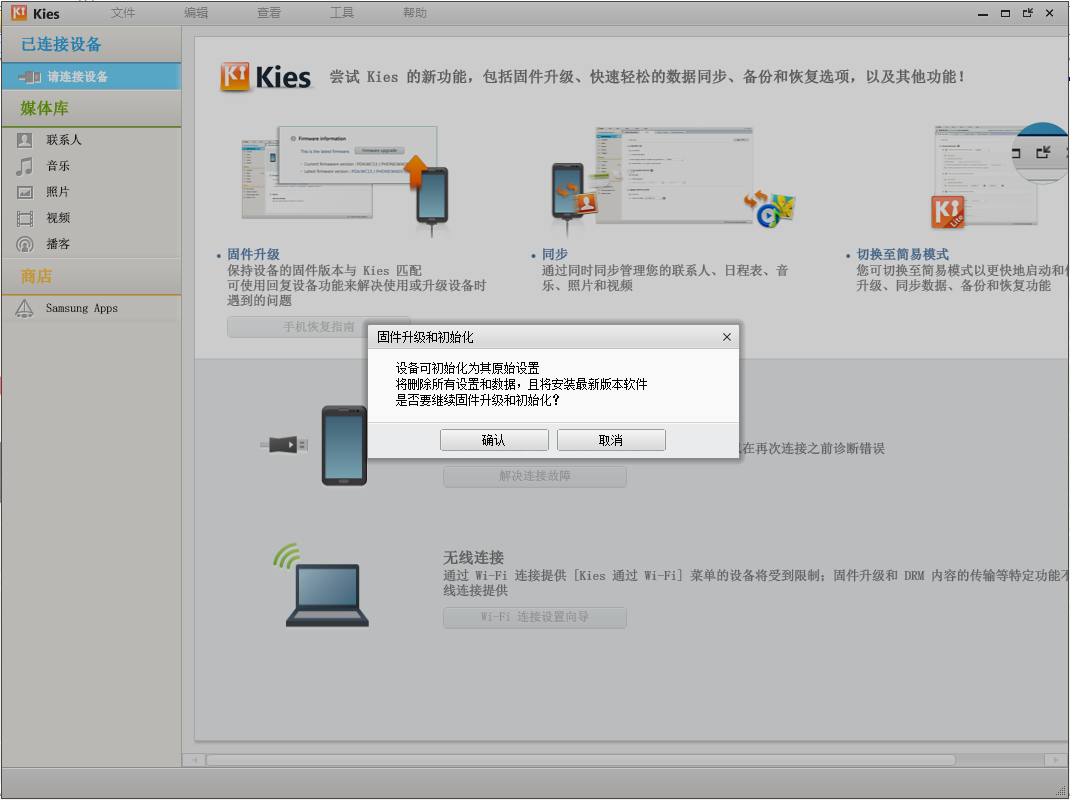Click the 切换至简易模式 heading link
Viewport: 1070px width, 800px height.
902,254
